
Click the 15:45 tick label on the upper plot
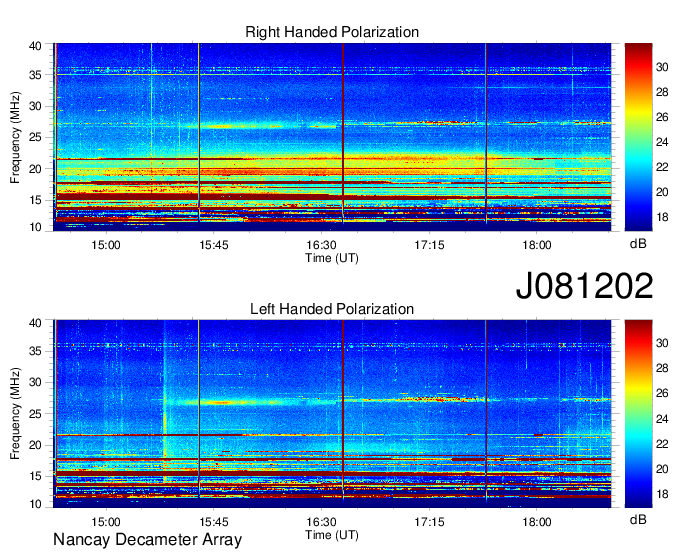coord(214,245)
